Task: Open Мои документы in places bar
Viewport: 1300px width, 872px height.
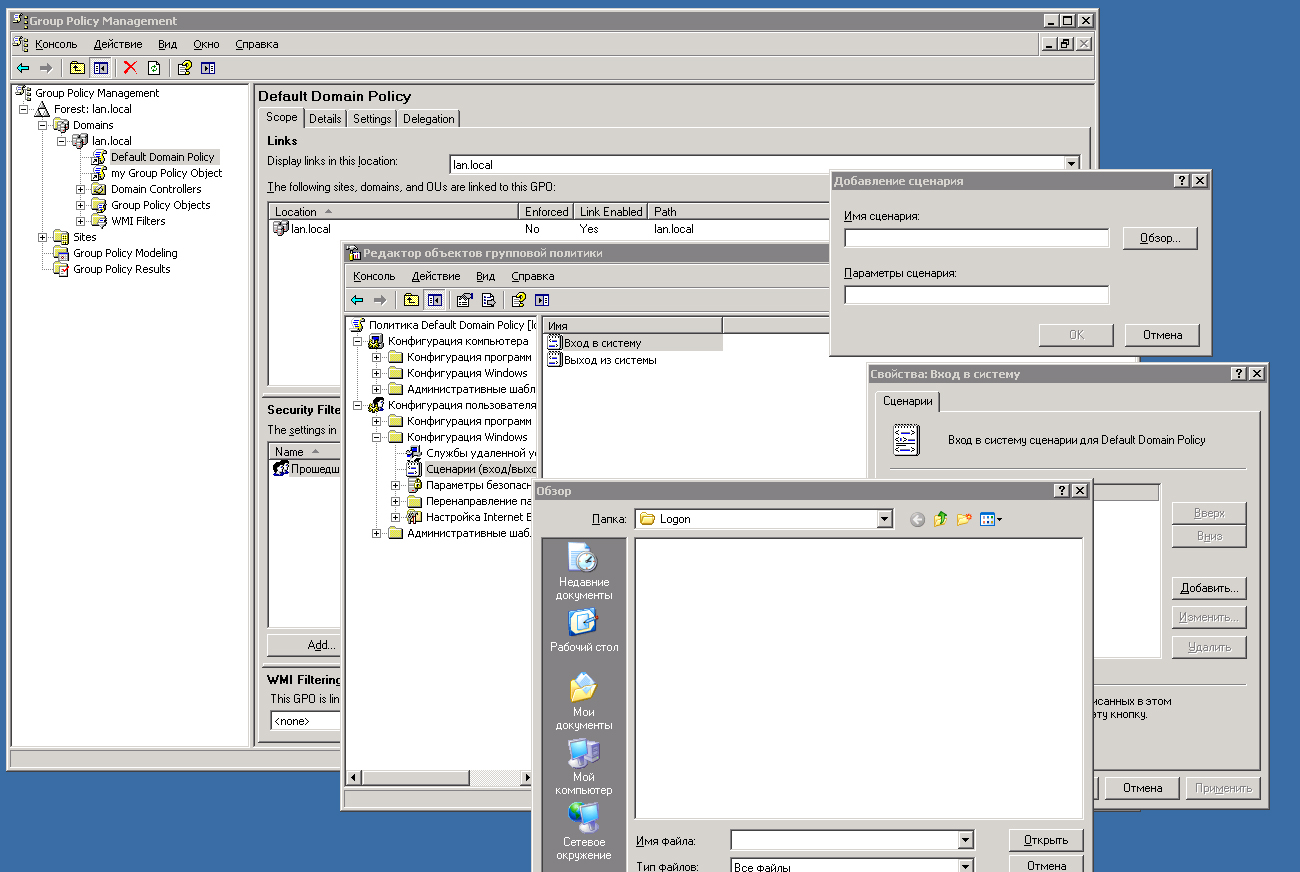Action: point(584,702)
